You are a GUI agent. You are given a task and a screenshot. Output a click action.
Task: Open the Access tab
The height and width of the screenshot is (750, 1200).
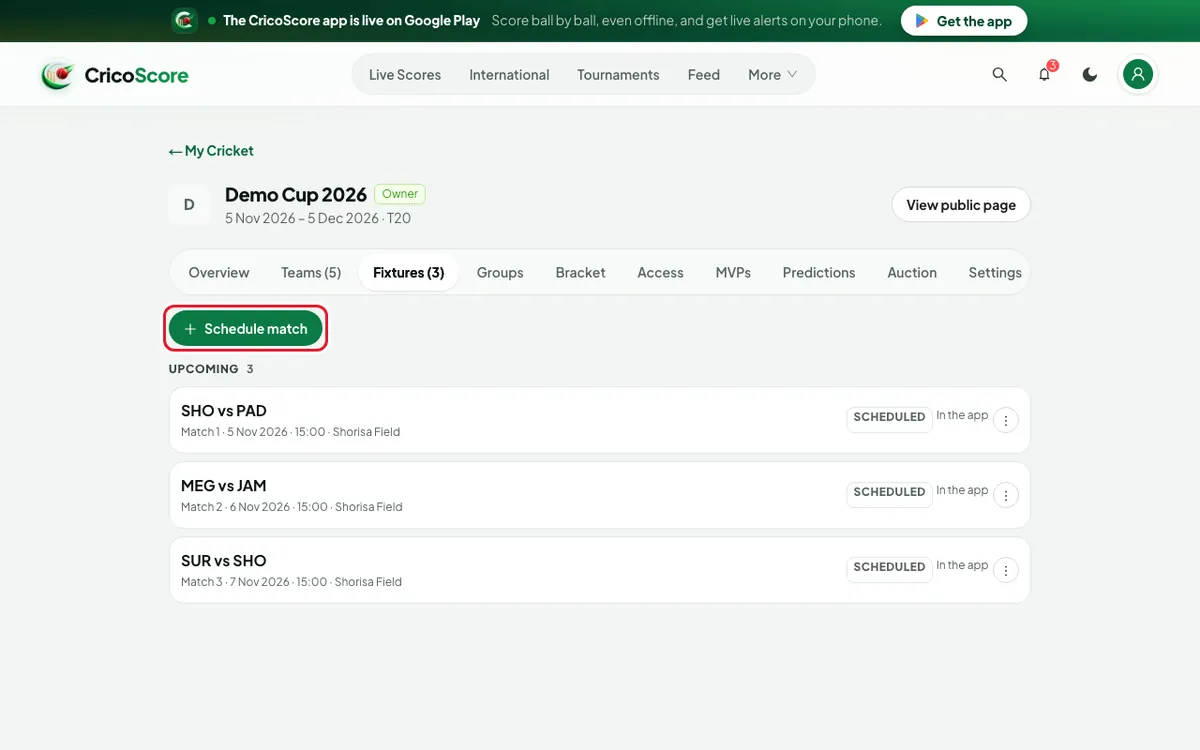[x=661, y=273]
